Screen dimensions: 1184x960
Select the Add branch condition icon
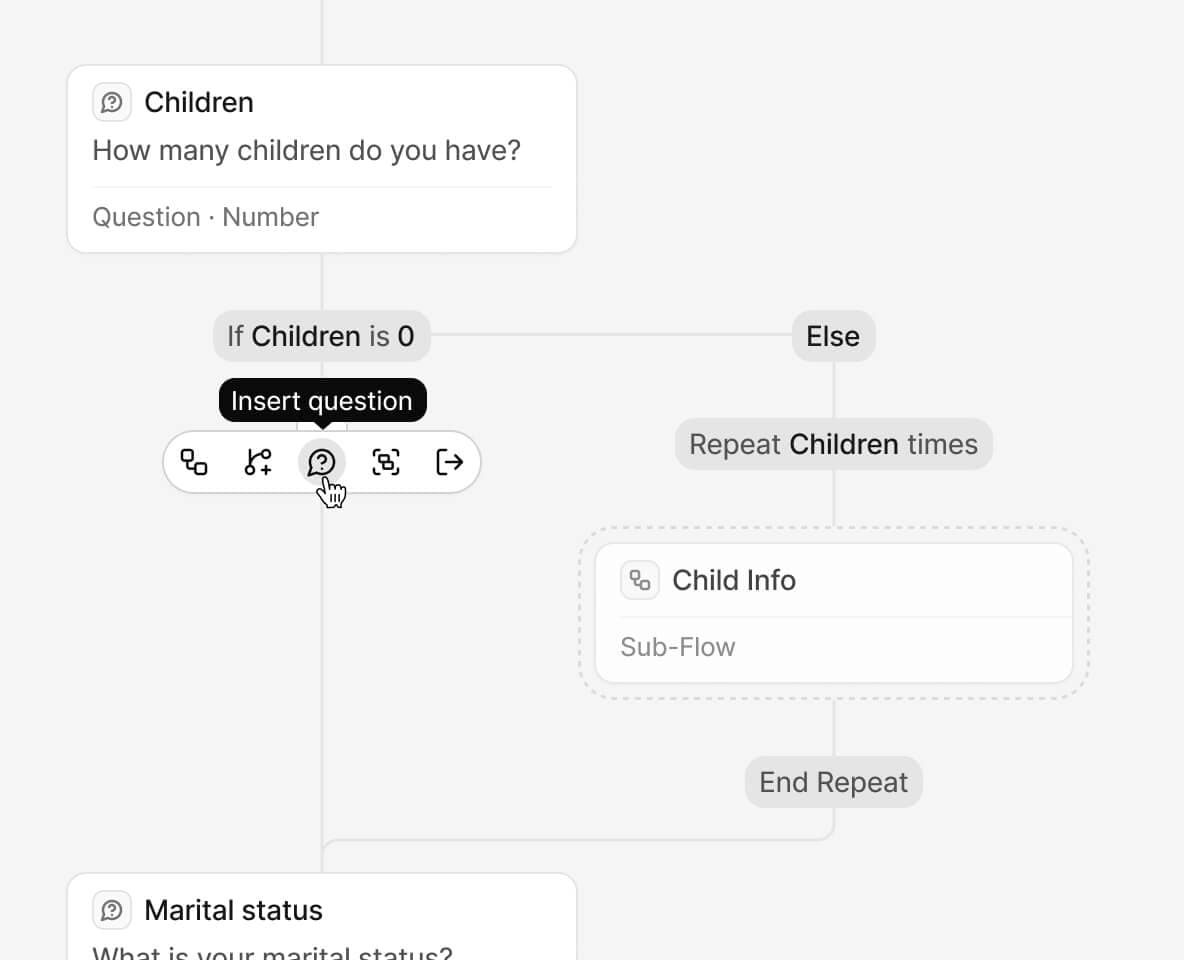[x=258, y=462]
